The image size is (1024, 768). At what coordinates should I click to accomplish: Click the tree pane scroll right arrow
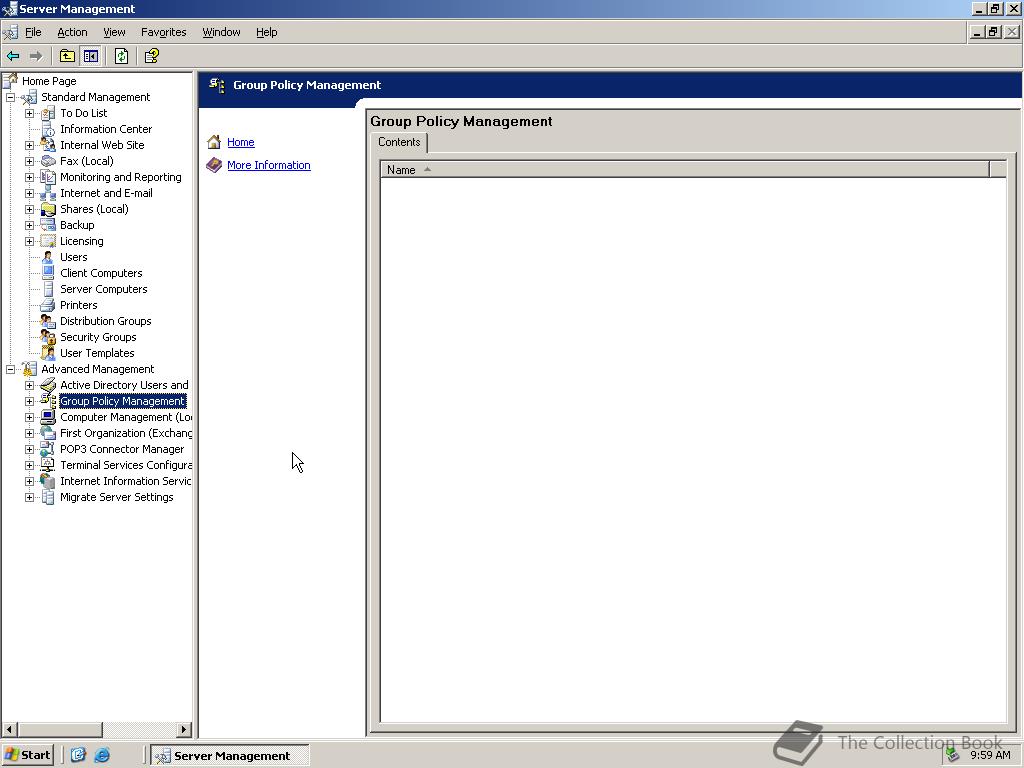184,729
